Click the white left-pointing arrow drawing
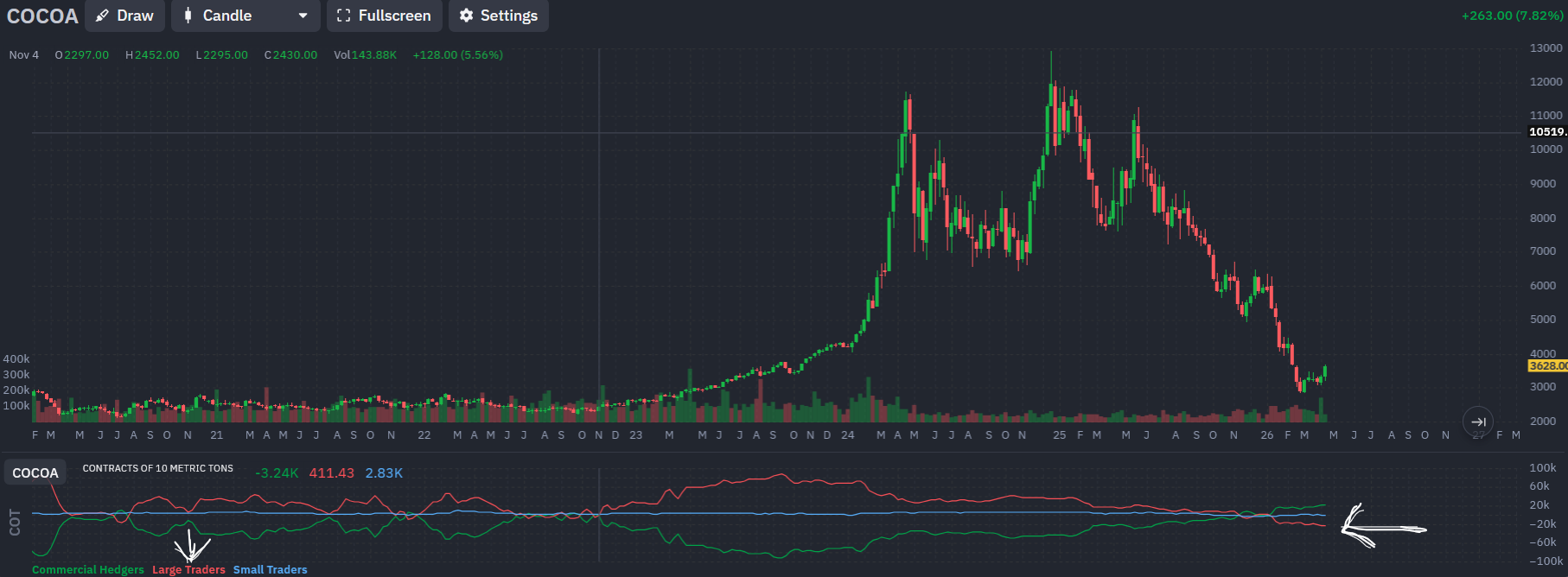 1381,527
